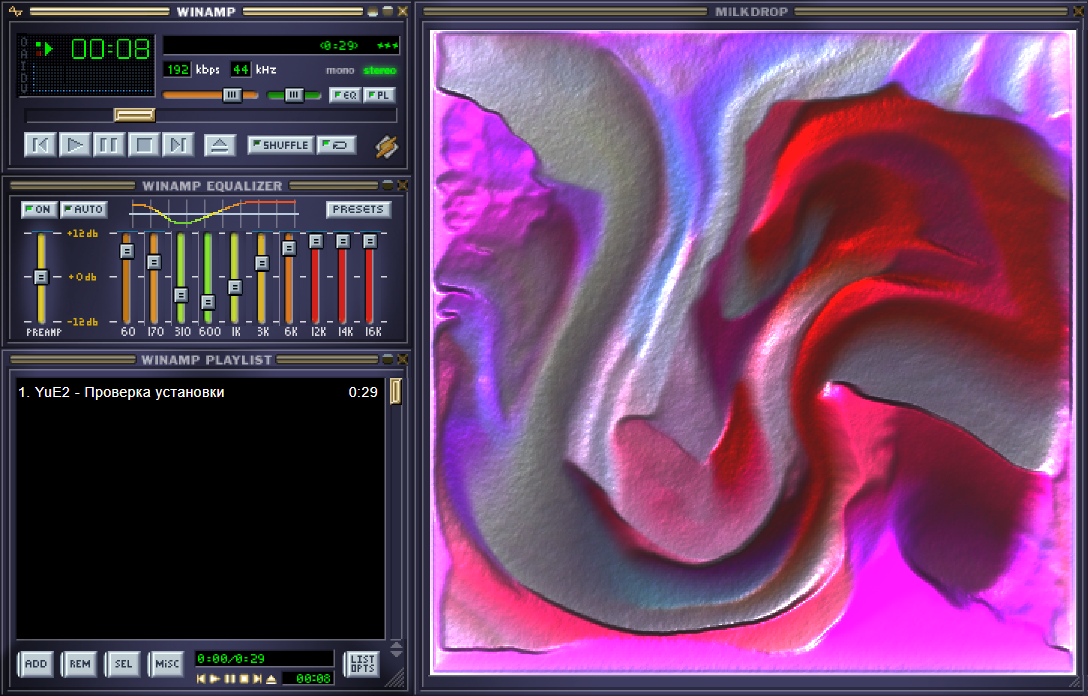Click the 310 Hz equalizer band knob

click(180, 295)
